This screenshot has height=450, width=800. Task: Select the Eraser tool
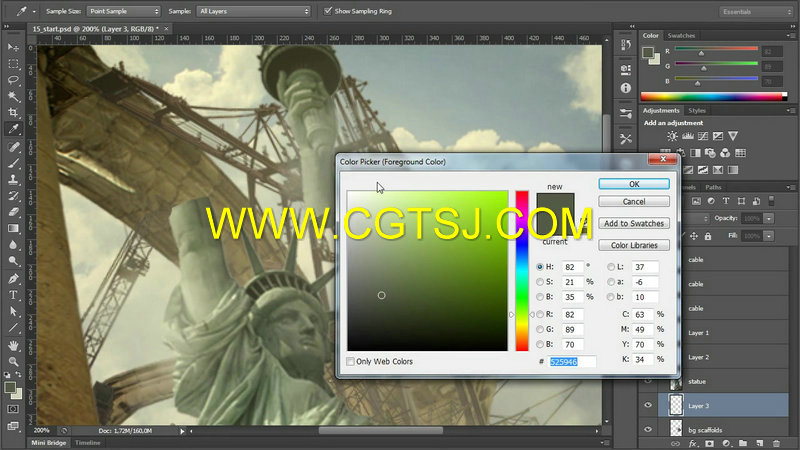pos(13,212)
